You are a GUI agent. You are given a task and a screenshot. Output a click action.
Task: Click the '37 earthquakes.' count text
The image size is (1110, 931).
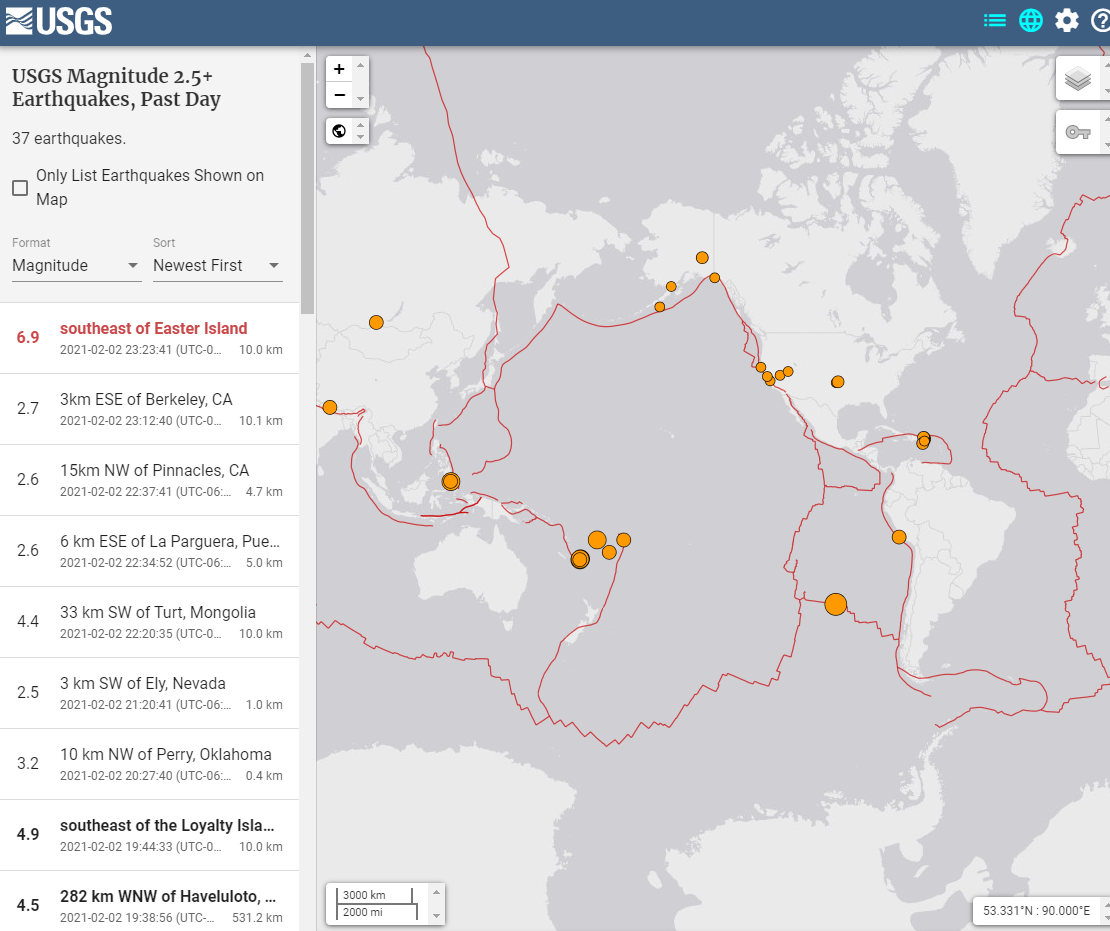pyautogui.click(x=69, y=139)
